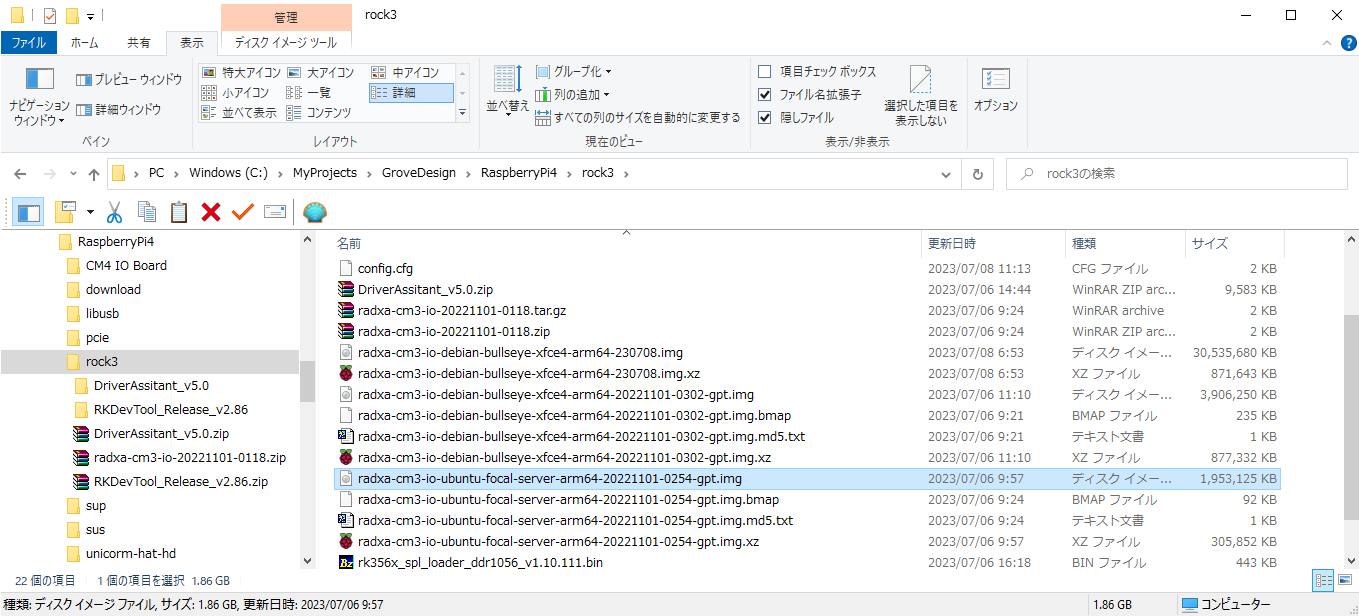Click the red X delete icon
Screen dimensions: 1359x616
(x=211, y=212)
